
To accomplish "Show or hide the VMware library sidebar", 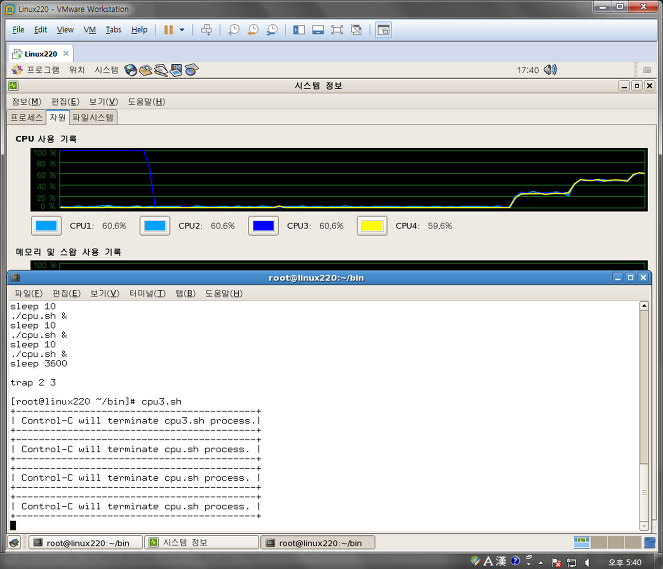I will coord(299,30).
